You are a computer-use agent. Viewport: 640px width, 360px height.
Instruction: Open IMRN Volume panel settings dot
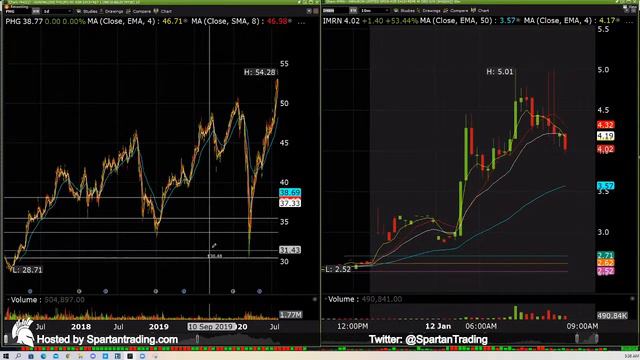point(632,299)
